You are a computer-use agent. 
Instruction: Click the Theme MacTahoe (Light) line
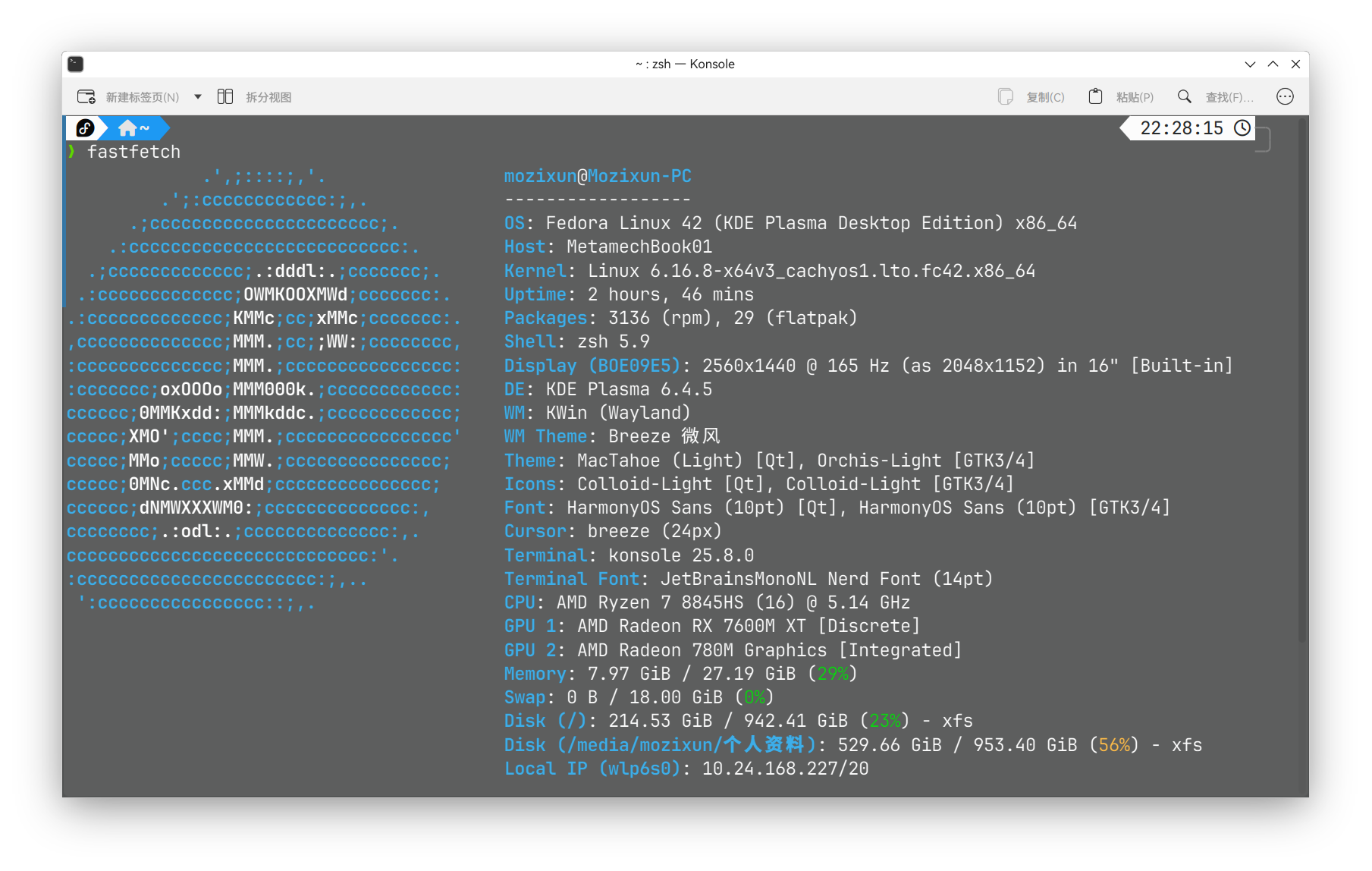point(770,461)
